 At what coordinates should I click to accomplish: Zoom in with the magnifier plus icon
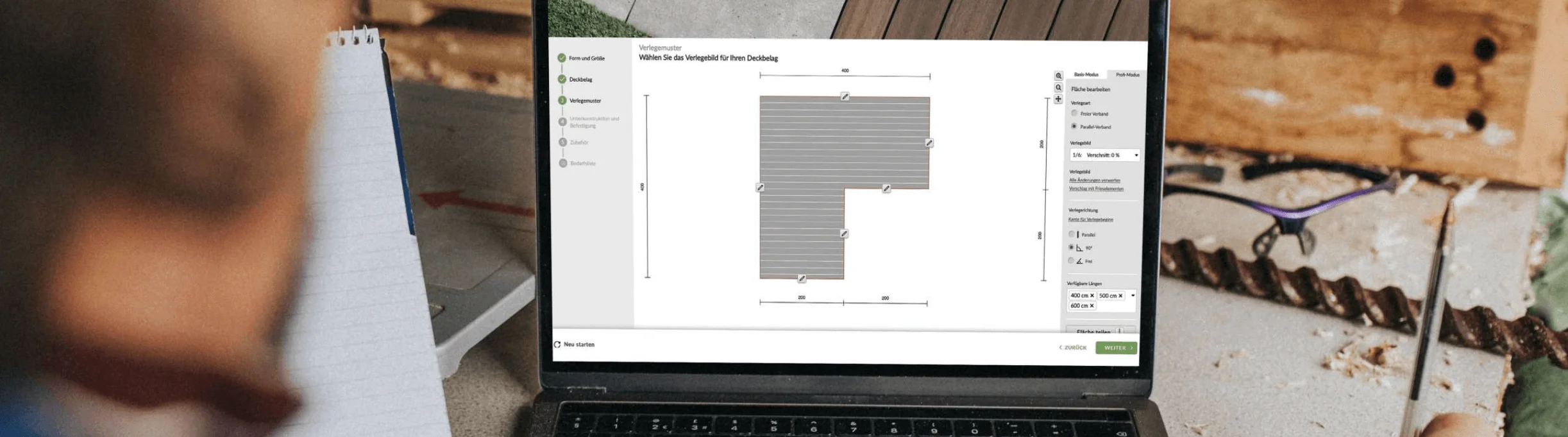1059,76
